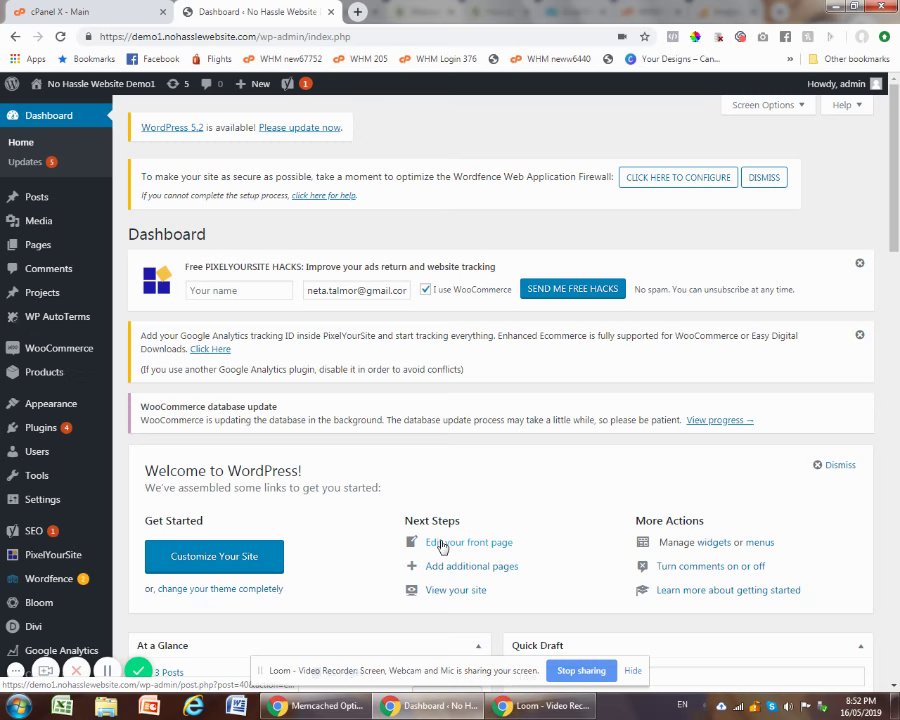Open Excel from the taskbar
The width and height of the screenshot is (900, 720).
pos(61,706)
